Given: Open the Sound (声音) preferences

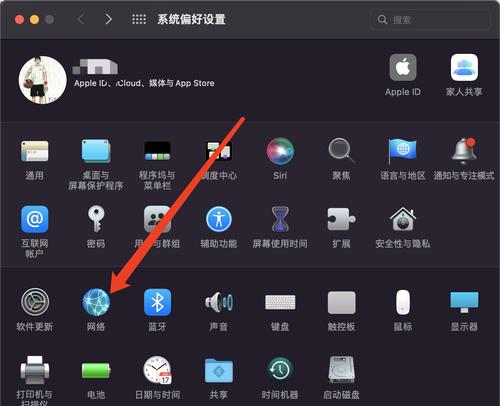Looking at the screenshot, I should click(x=219, y=302).
